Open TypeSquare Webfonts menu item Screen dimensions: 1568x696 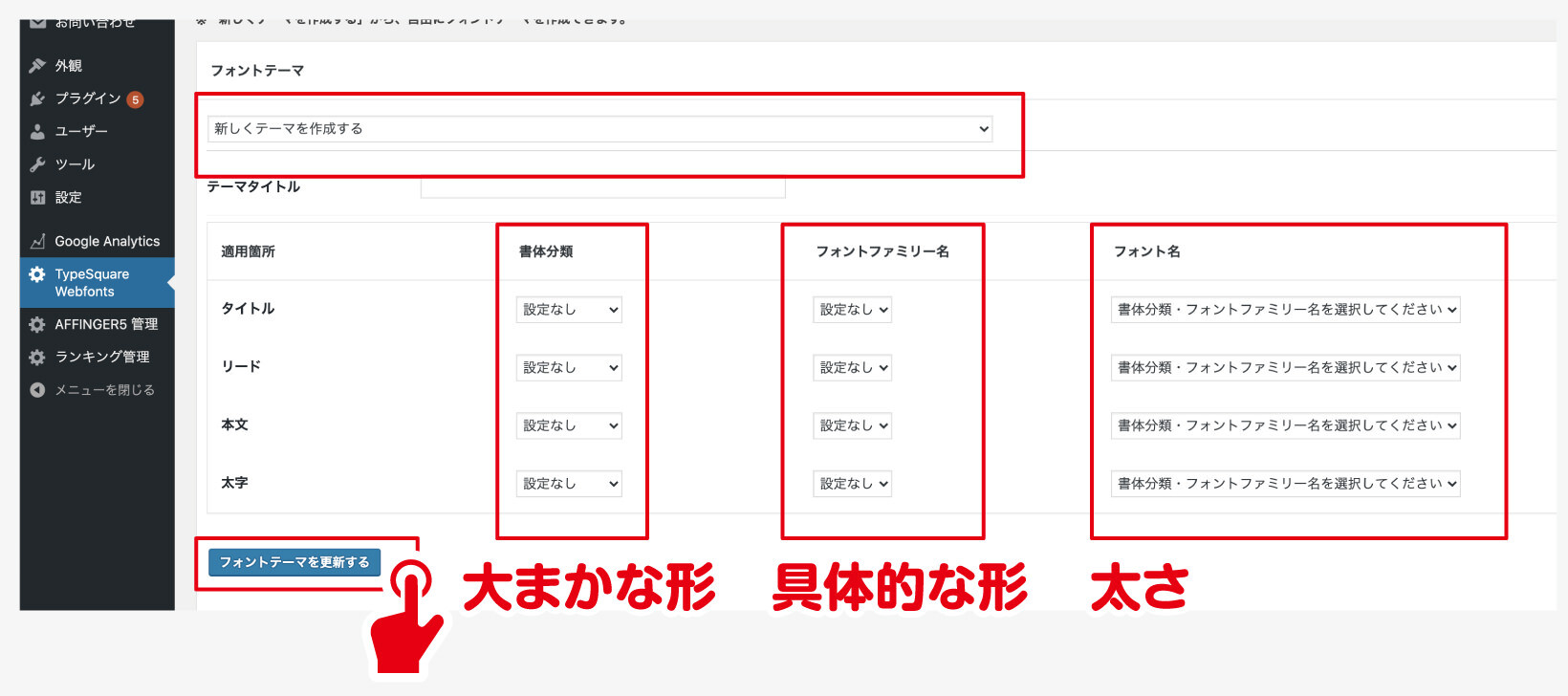[x=92, y=283]
